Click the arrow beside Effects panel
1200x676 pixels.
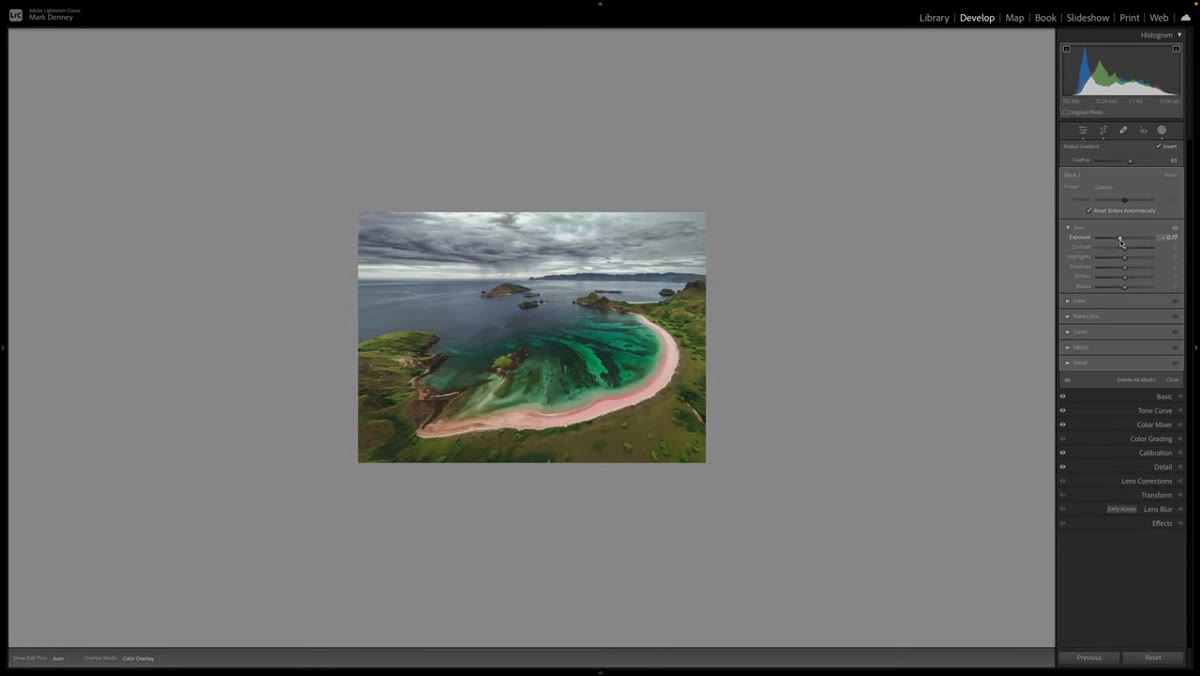point(1180,523)
